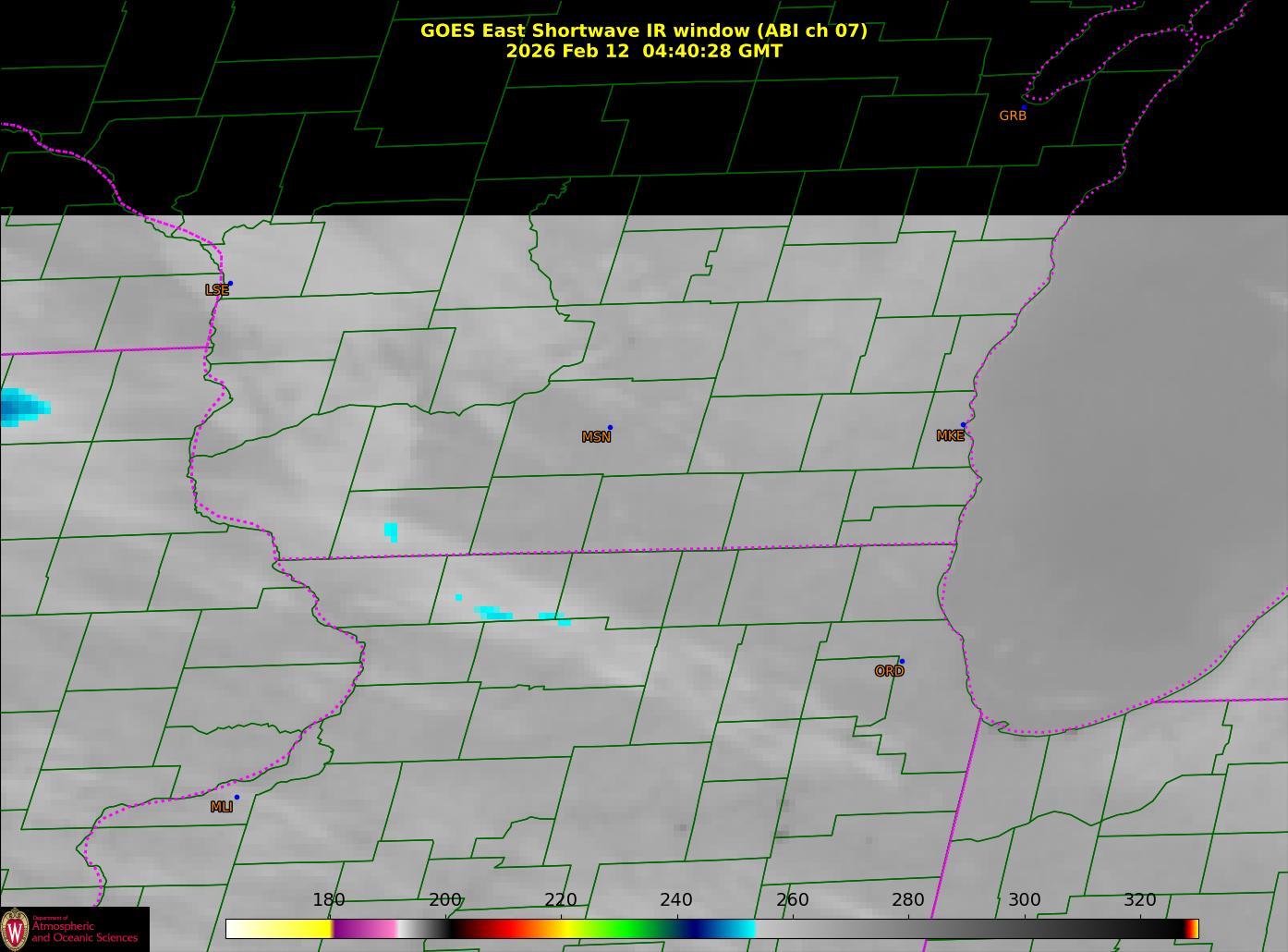1288x952 pixels.
Task: Click the MLI station label
Action: (x=221, y=807)
